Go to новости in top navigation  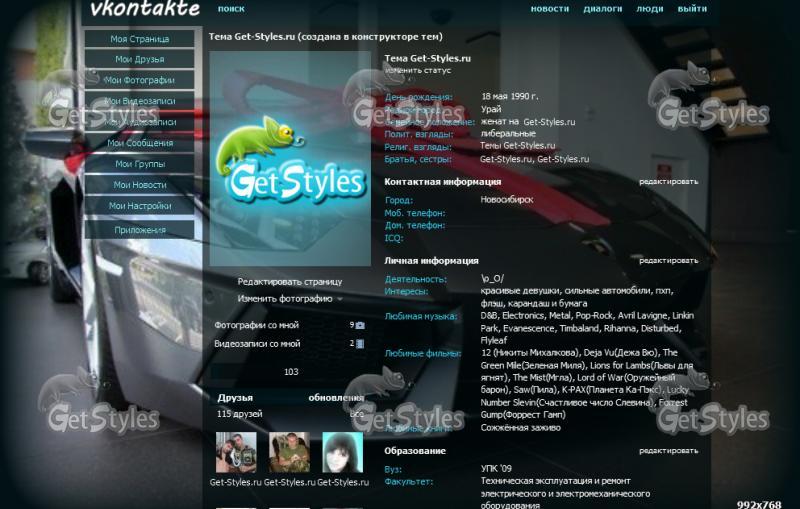click(549, 9)
